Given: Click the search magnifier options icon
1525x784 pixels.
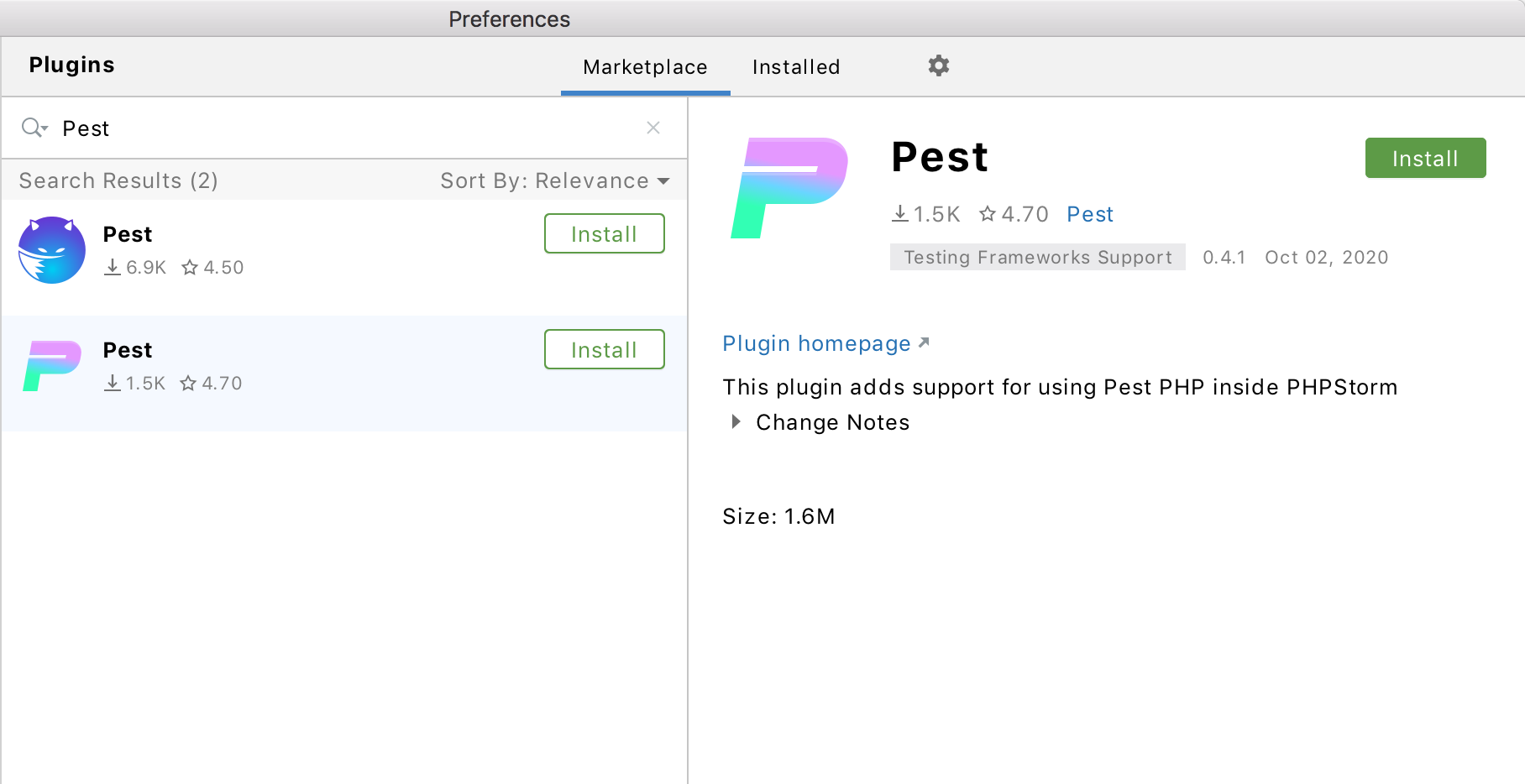Looking at the screenshot, I should tap(34, 128).
